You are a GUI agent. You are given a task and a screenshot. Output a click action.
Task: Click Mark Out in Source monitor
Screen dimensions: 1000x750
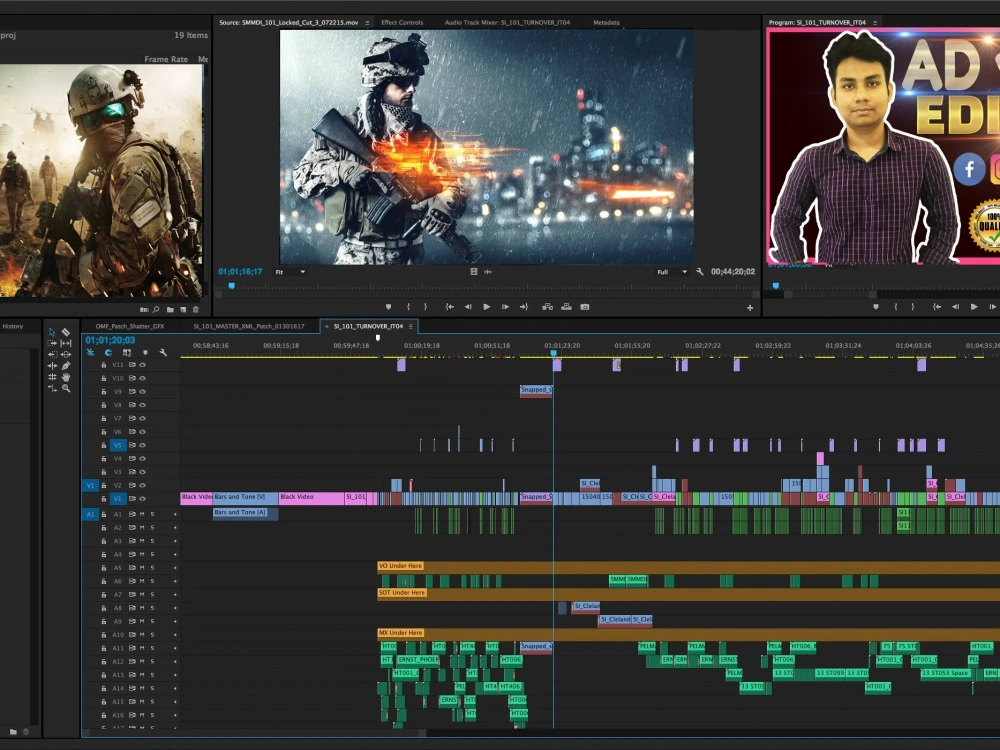coord(425,307)
